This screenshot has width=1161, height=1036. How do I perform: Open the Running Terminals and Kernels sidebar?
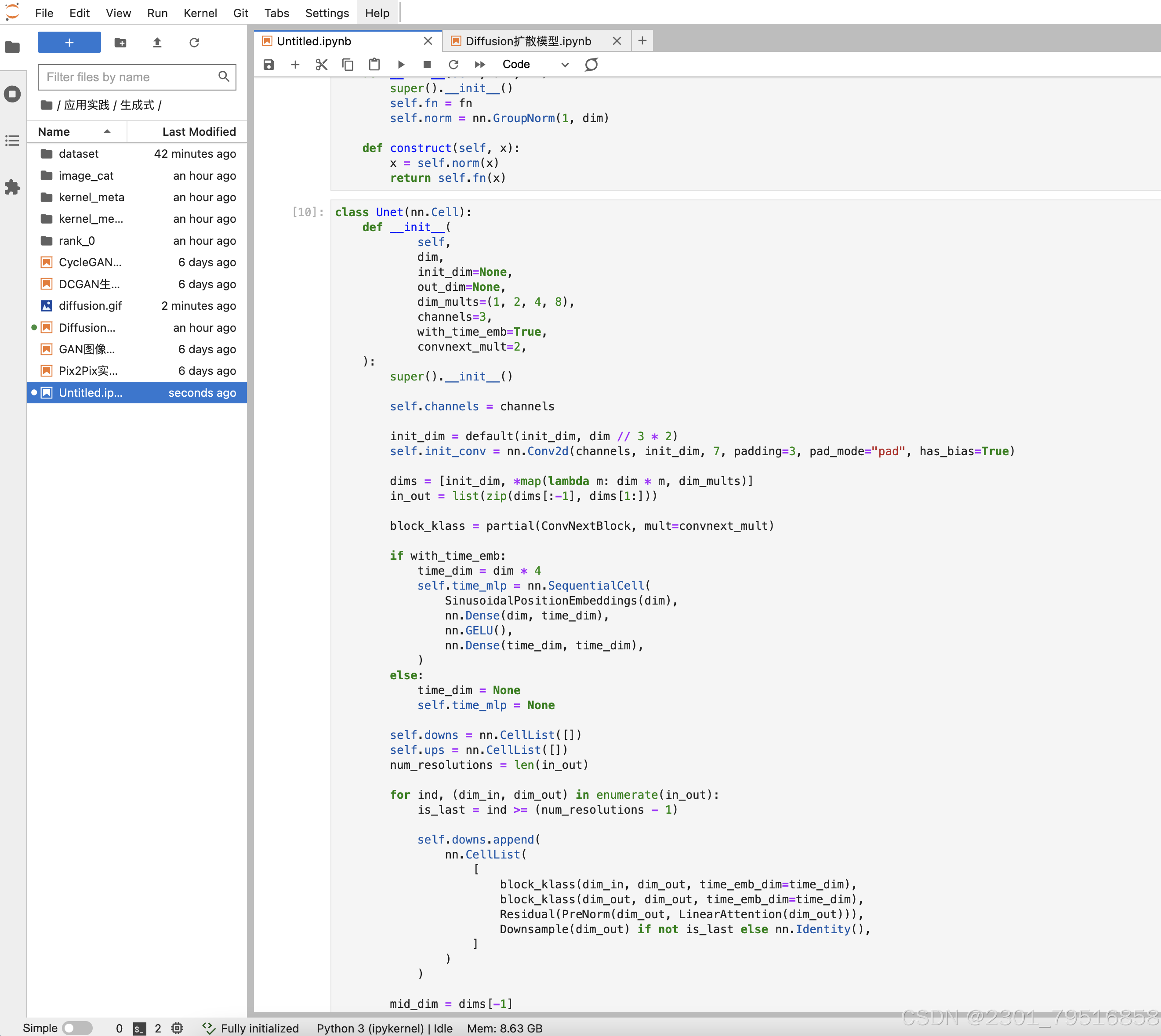(x=13, y=94)
